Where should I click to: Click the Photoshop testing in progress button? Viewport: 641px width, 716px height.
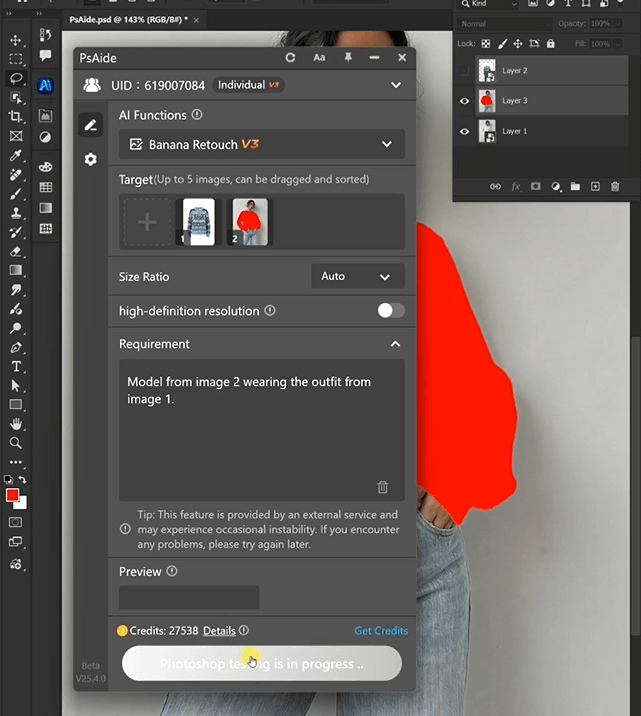(262, 663)
